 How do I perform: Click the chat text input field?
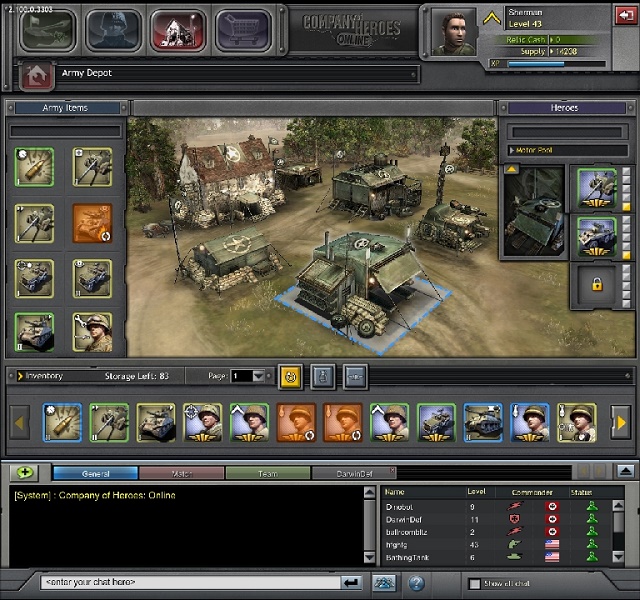click(190, 582)
